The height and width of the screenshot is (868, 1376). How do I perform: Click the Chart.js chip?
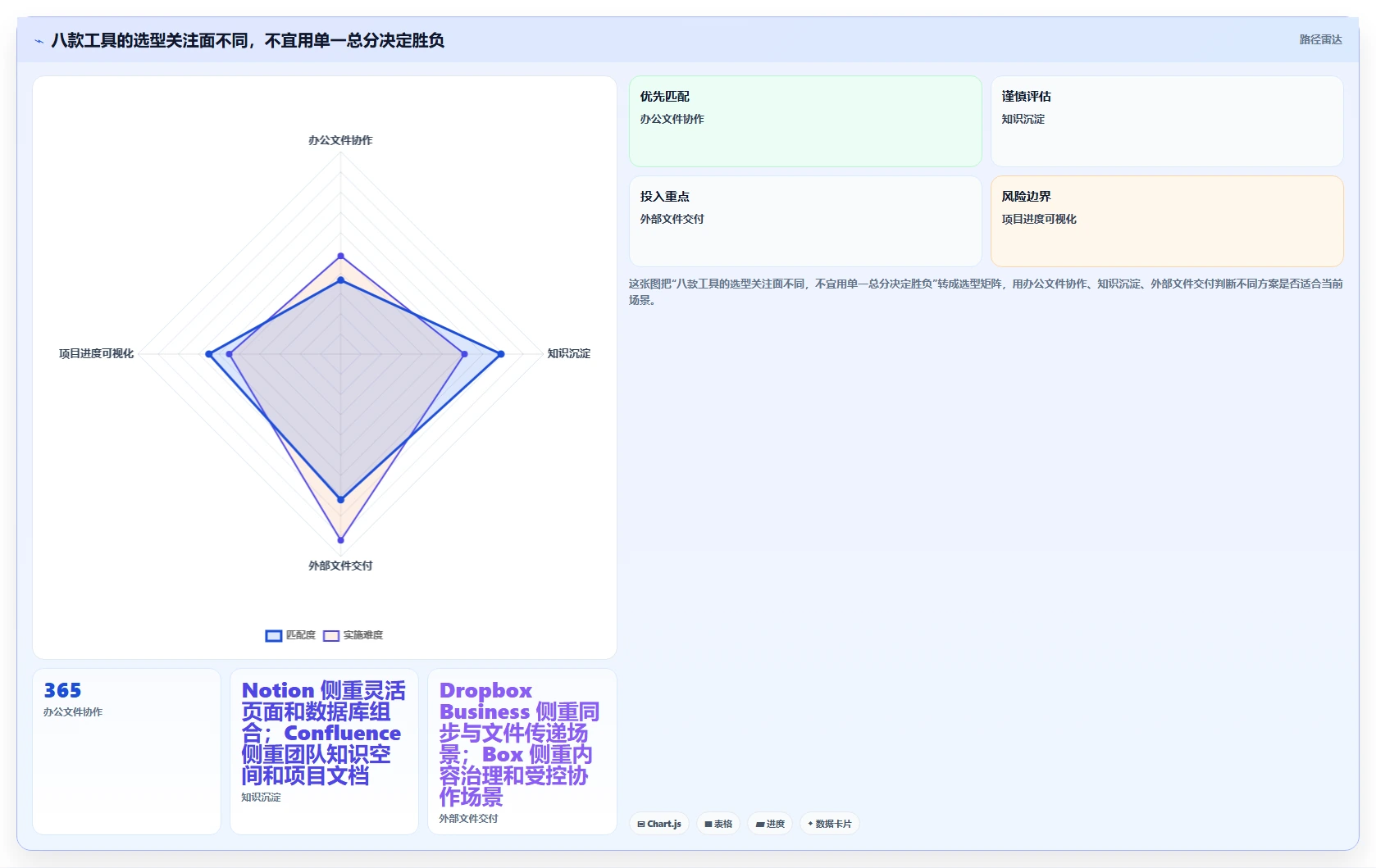tap(659, 824)
